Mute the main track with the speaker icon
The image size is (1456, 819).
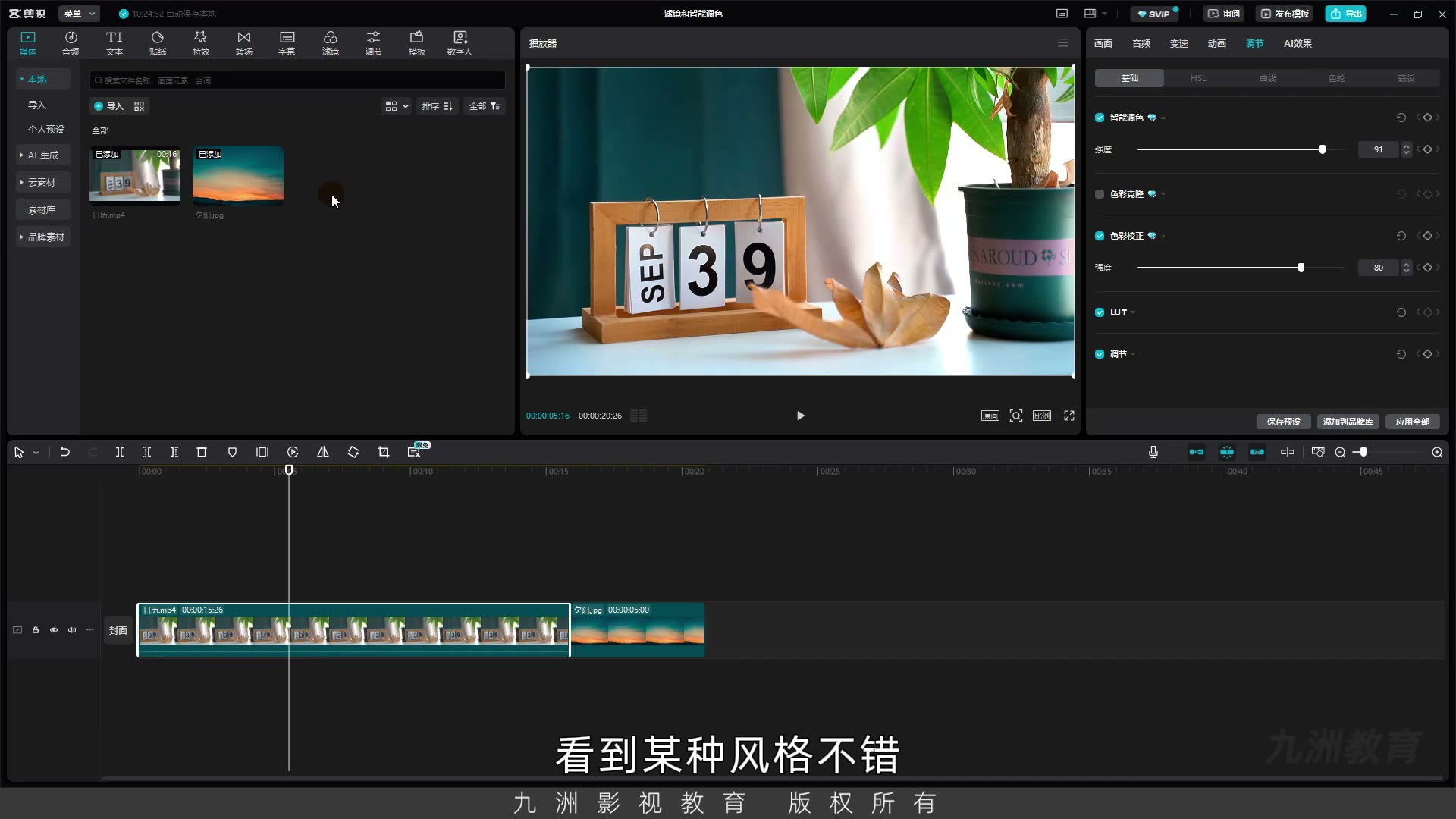72,630
